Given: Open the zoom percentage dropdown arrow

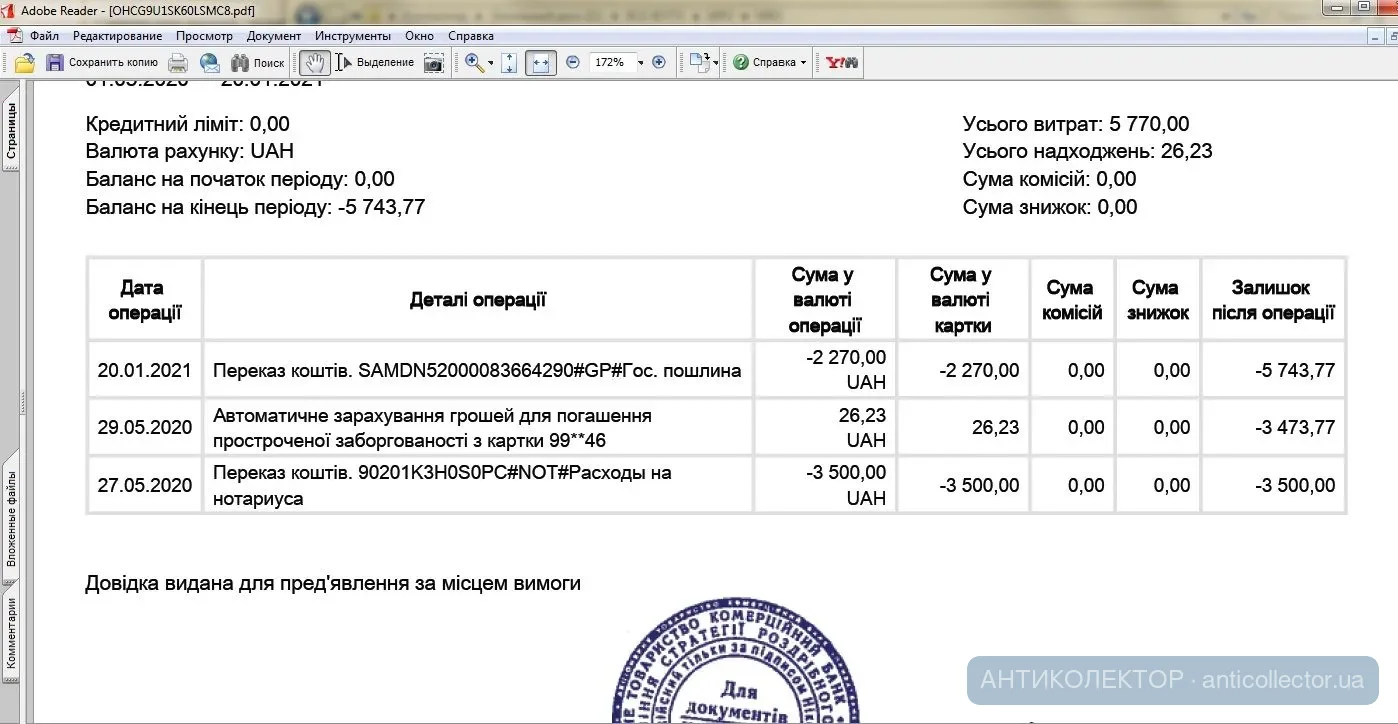Looking at the screenshot, I should (x=641, y=63).
